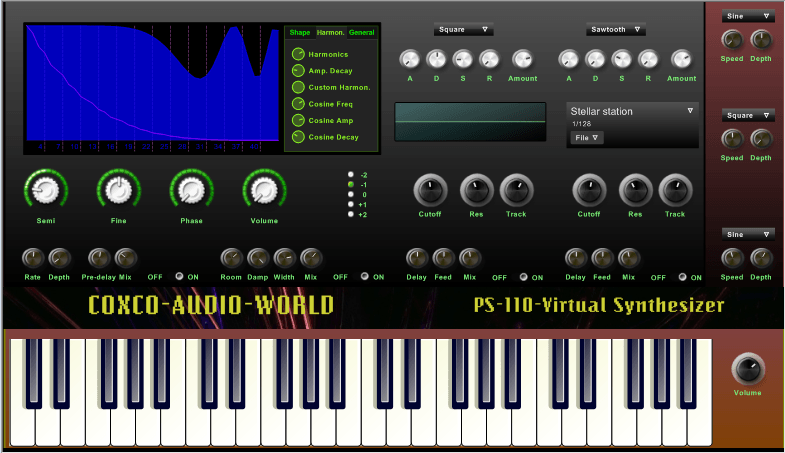Click the Phase knob
The width and height of the screenshot is (785, 453).
click(x=191, y=190)
